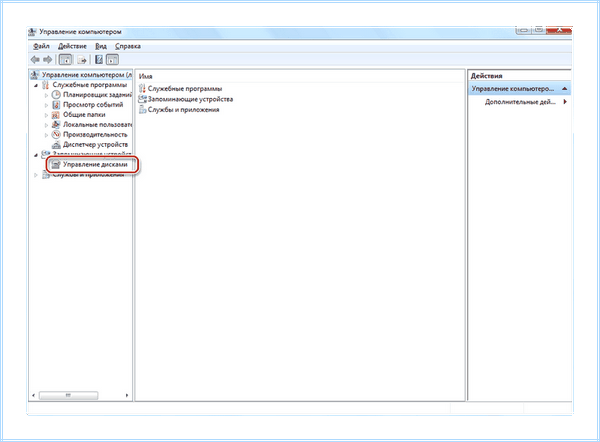Click the Служебные программы icon in center list

point(142,88)
